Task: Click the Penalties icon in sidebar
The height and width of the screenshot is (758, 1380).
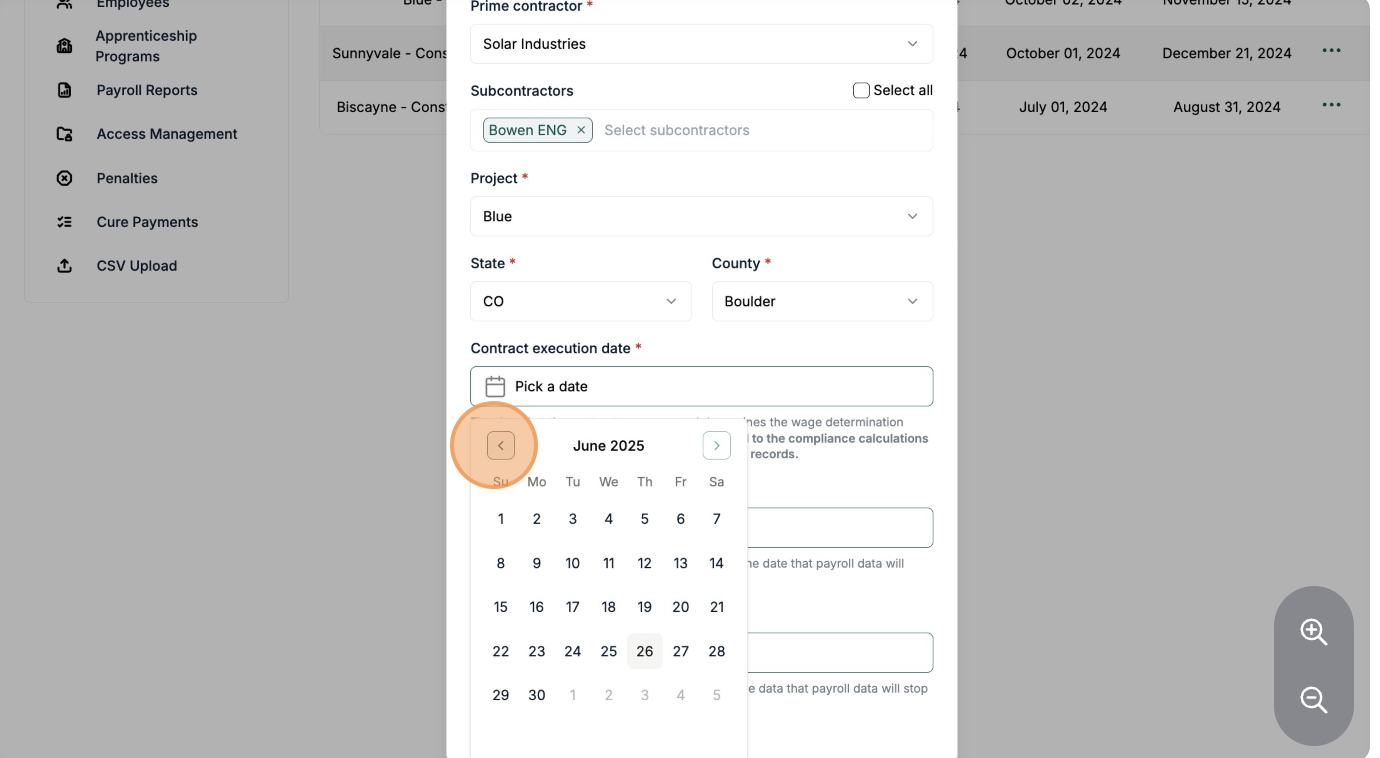Action: click(x=65, y=178)
